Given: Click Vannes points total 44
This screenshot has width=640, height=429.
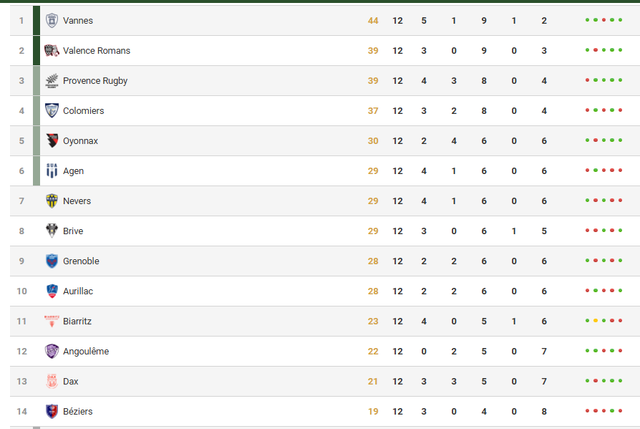Looking at the screenshot, I should [x=373, y=21].
